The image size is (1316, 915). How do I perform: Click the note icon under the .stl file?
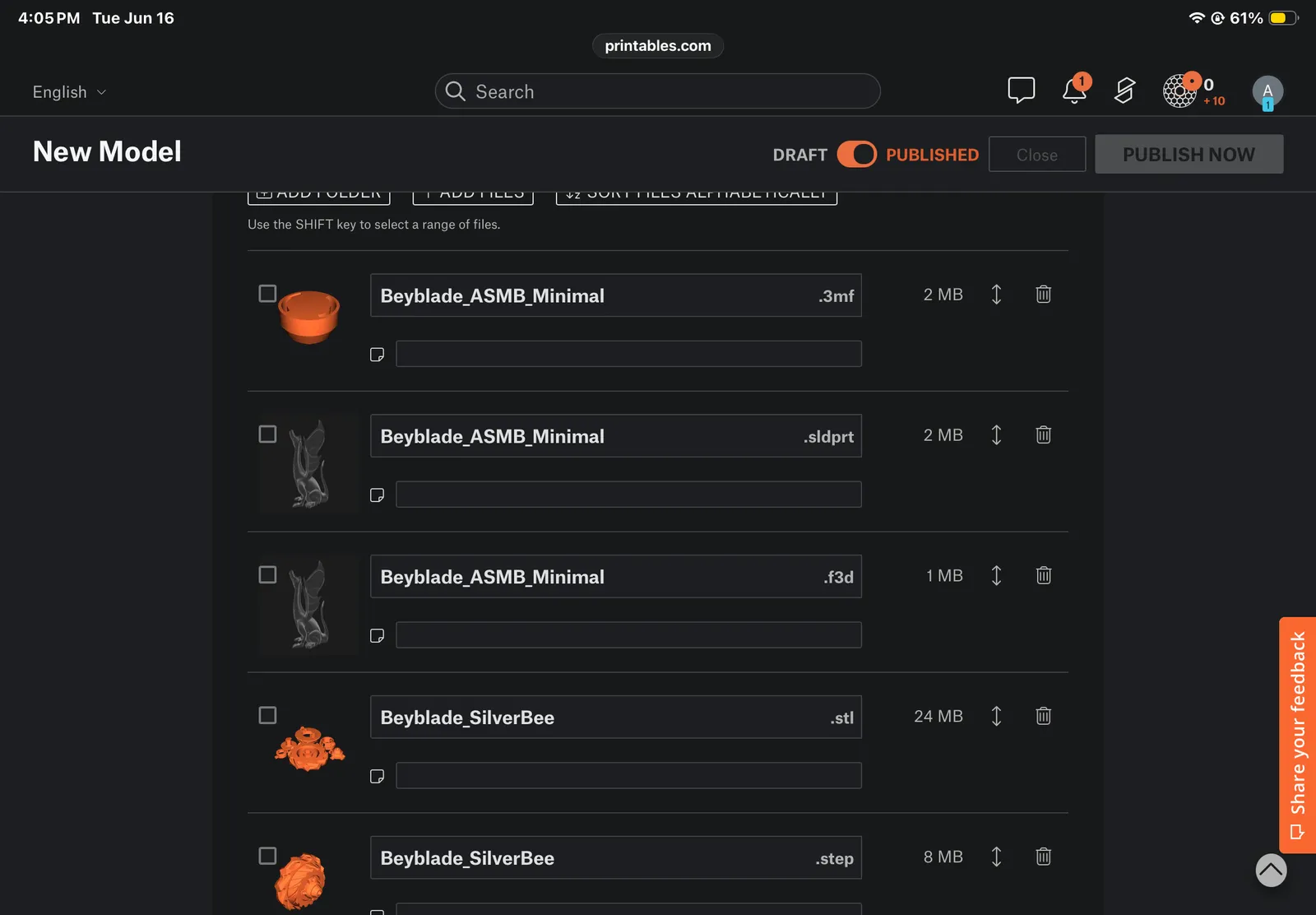378,777
